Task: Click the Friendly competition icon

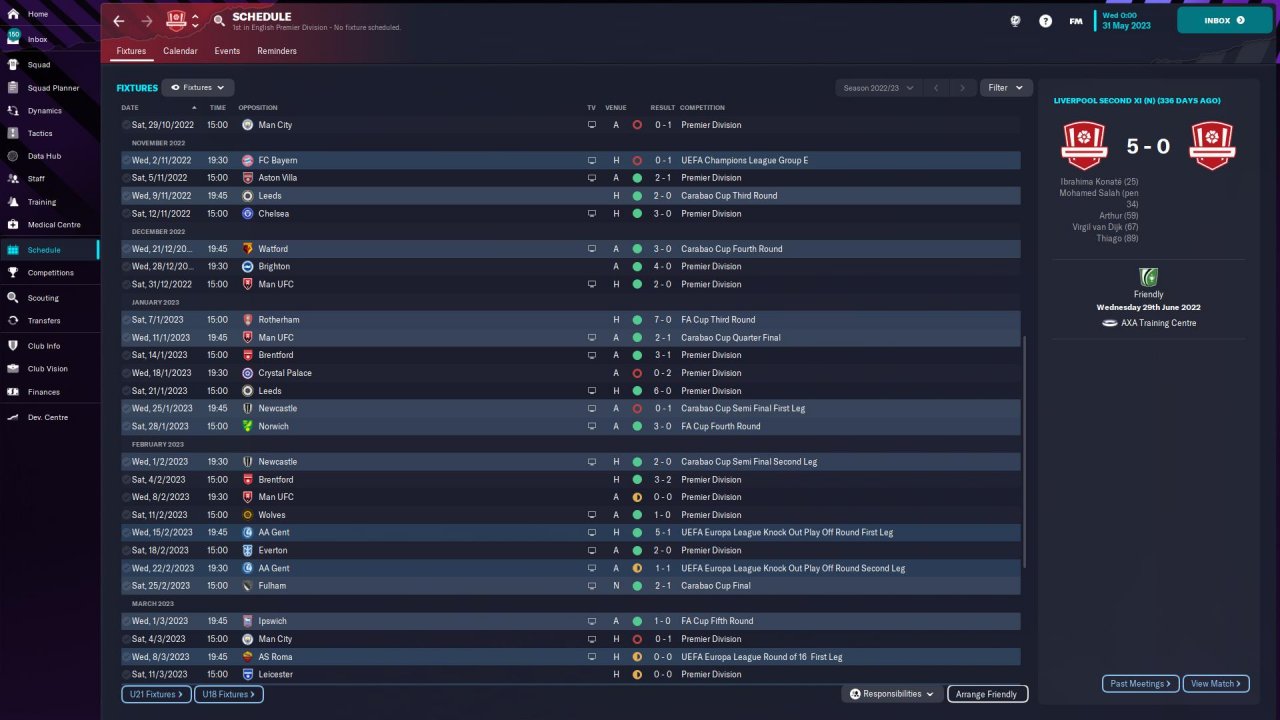Action: 1148,277
